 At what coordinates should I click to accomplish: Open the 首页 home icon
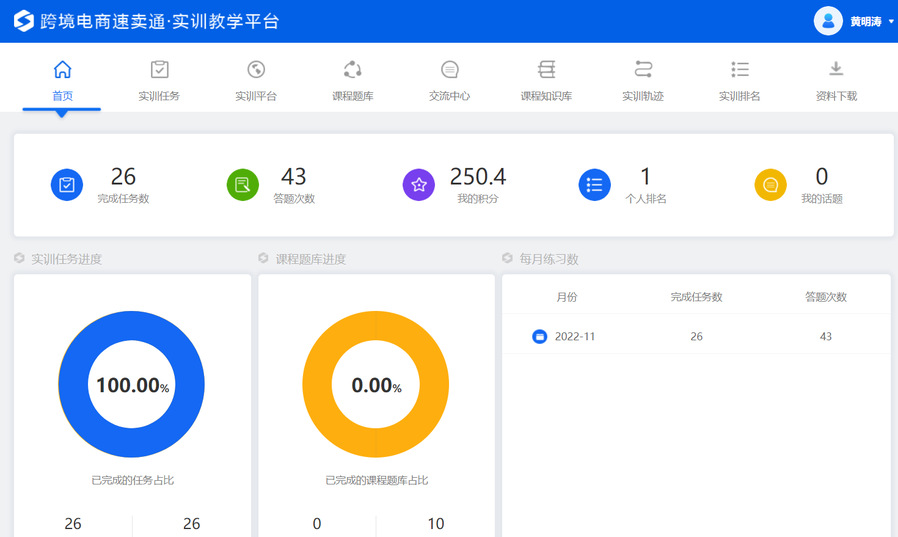click(62, 69)
